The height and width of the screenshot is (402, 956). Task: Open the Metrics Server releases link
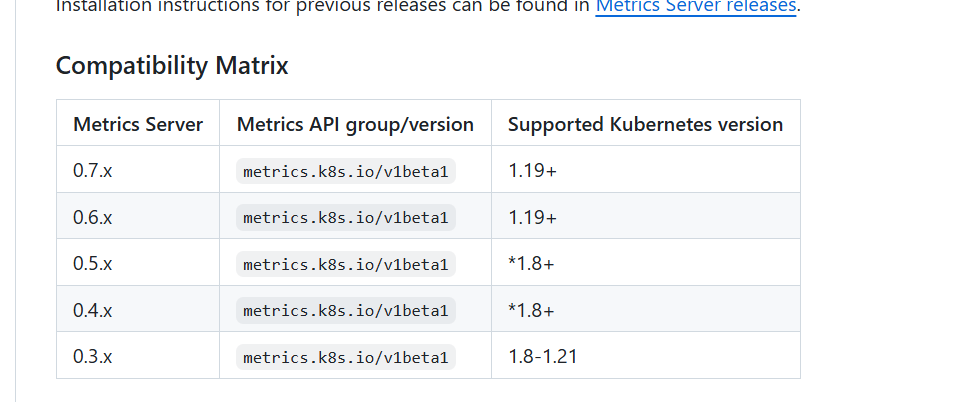[696, 7]
